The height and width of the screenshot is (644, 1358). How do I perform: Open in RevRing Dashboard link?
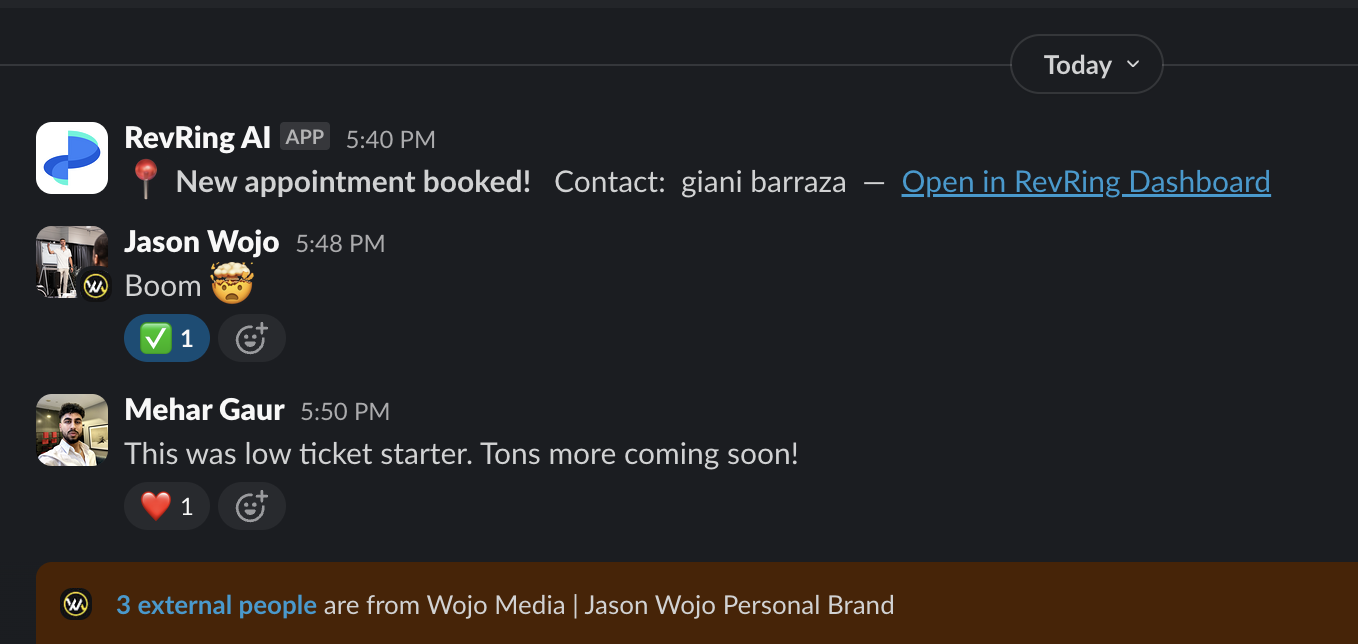pyautogui.click(x=1085, y=181)
